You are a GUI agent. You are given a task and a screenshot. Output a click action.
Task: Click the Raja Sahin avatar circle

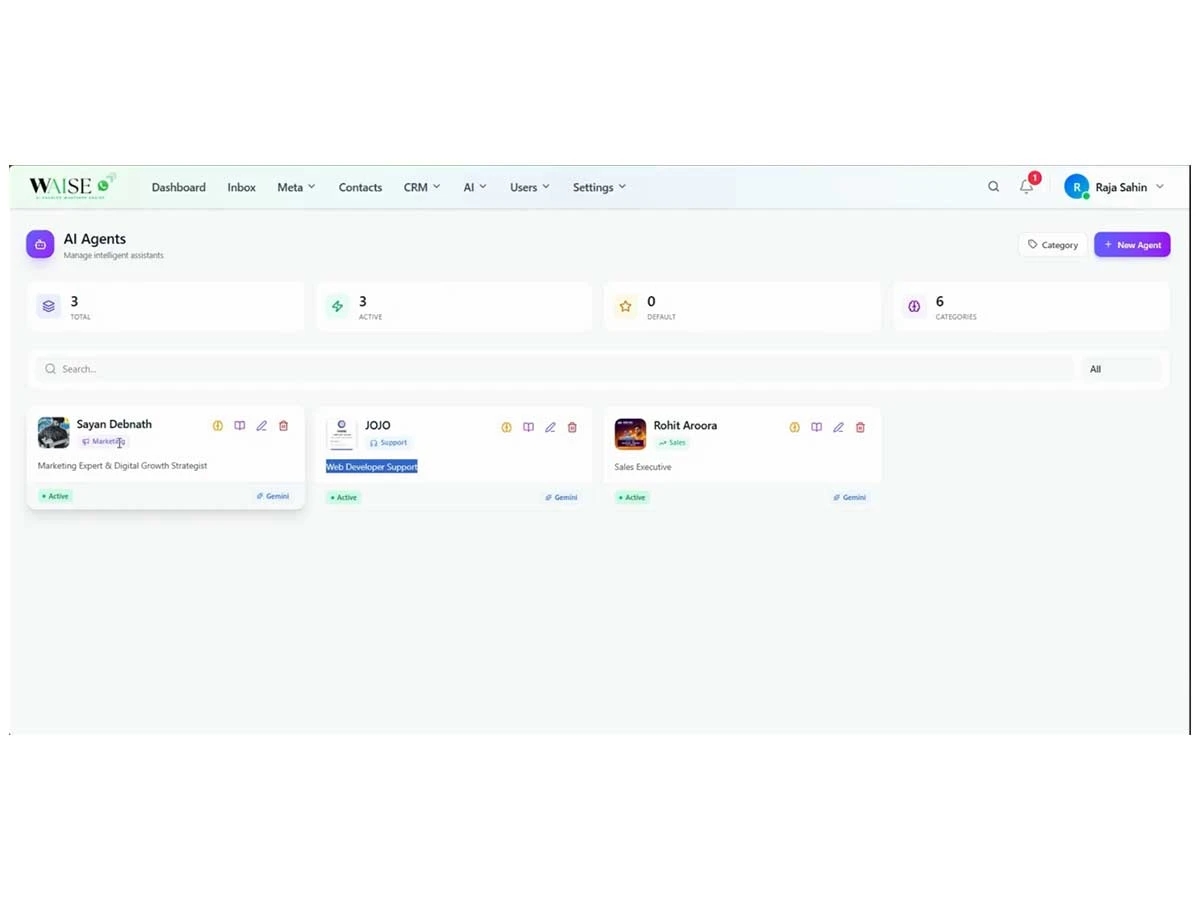1076,187
